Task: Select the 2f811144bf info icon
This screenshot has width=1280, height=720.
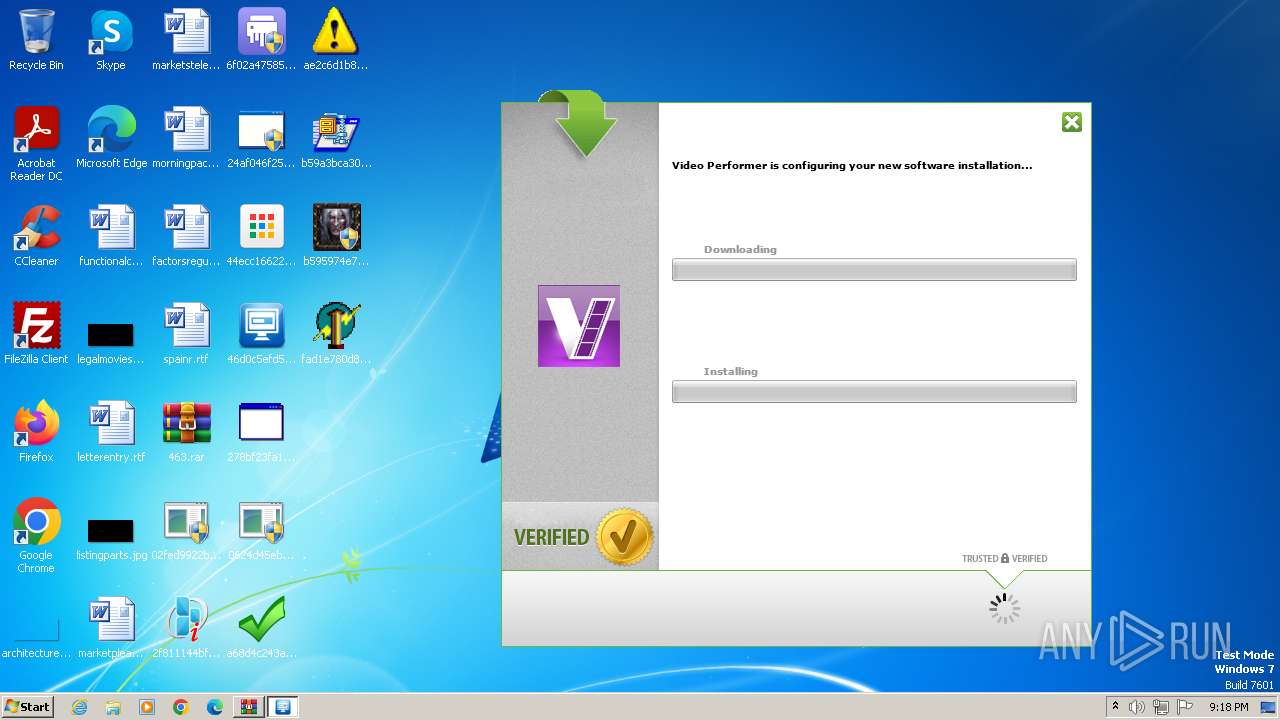Action: coord(186,628)
